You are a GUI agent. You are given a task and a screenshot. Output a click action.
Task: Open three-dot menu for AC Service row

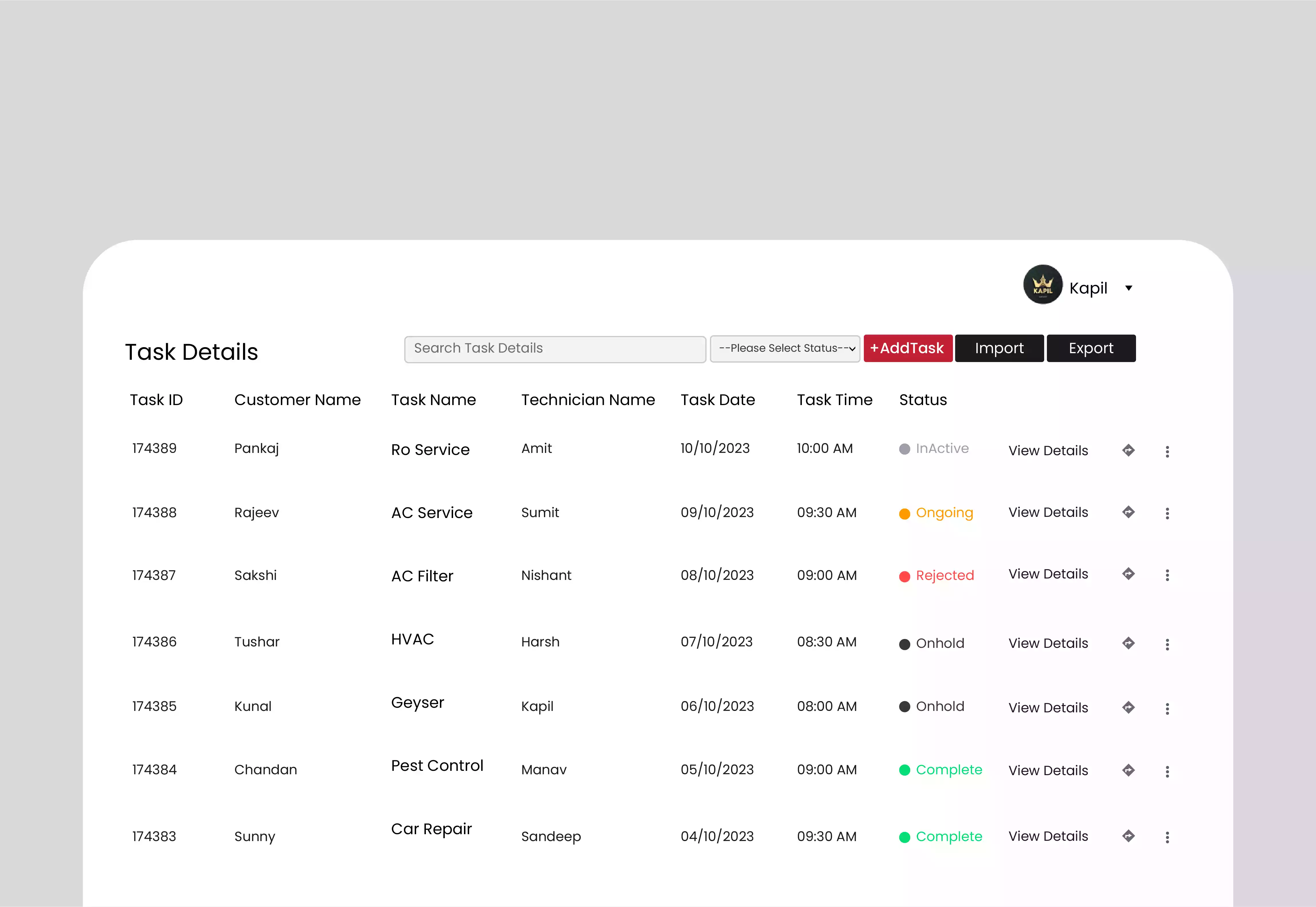1167,513
